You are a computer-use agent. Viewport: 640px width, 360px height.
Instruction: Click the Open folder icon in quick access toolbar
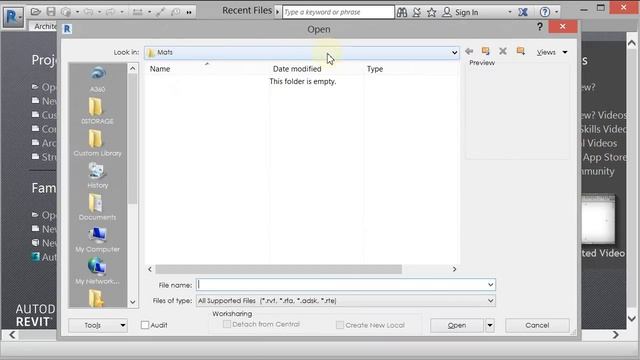(36, 12)
